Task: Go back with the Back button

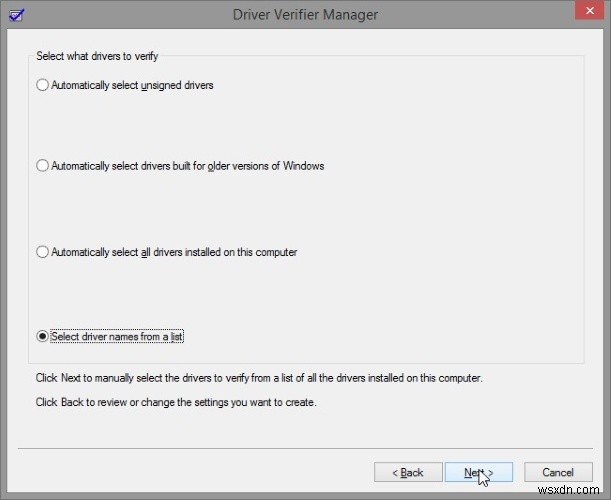Action: [408, 472]
